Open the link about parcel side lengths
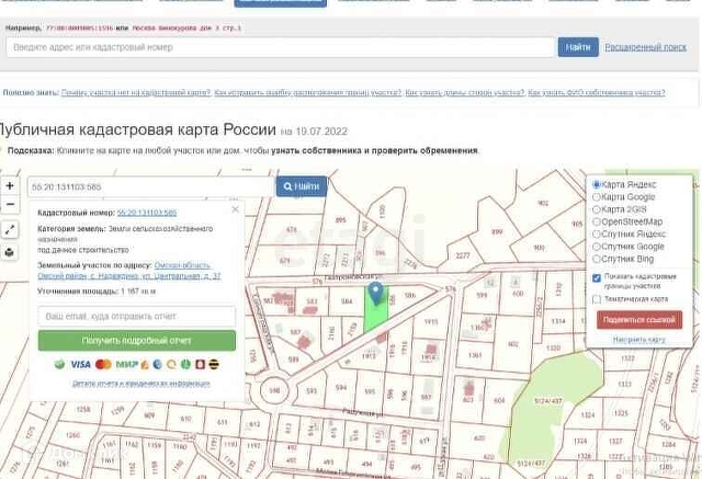The image size is (702, 479). (x=465, y=93)
